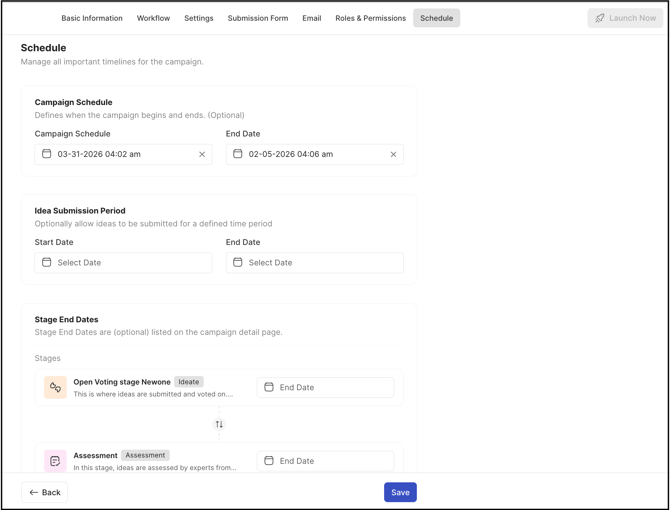Click the Launch Now button
This screenshot has width=670, height=510.
click(x=625, y=18)
